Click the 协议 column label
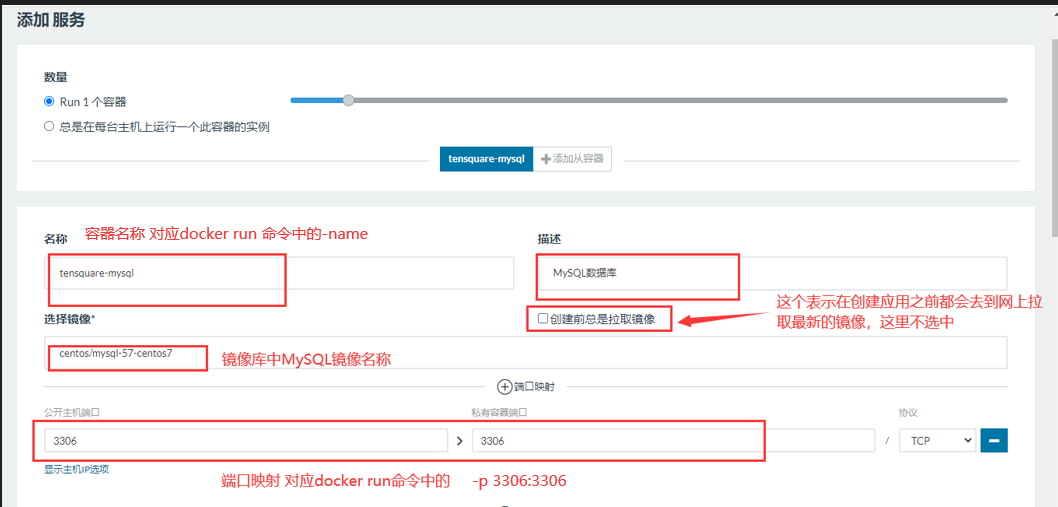The width and height of the screenshot is (1058, 507). click(908, 412)
